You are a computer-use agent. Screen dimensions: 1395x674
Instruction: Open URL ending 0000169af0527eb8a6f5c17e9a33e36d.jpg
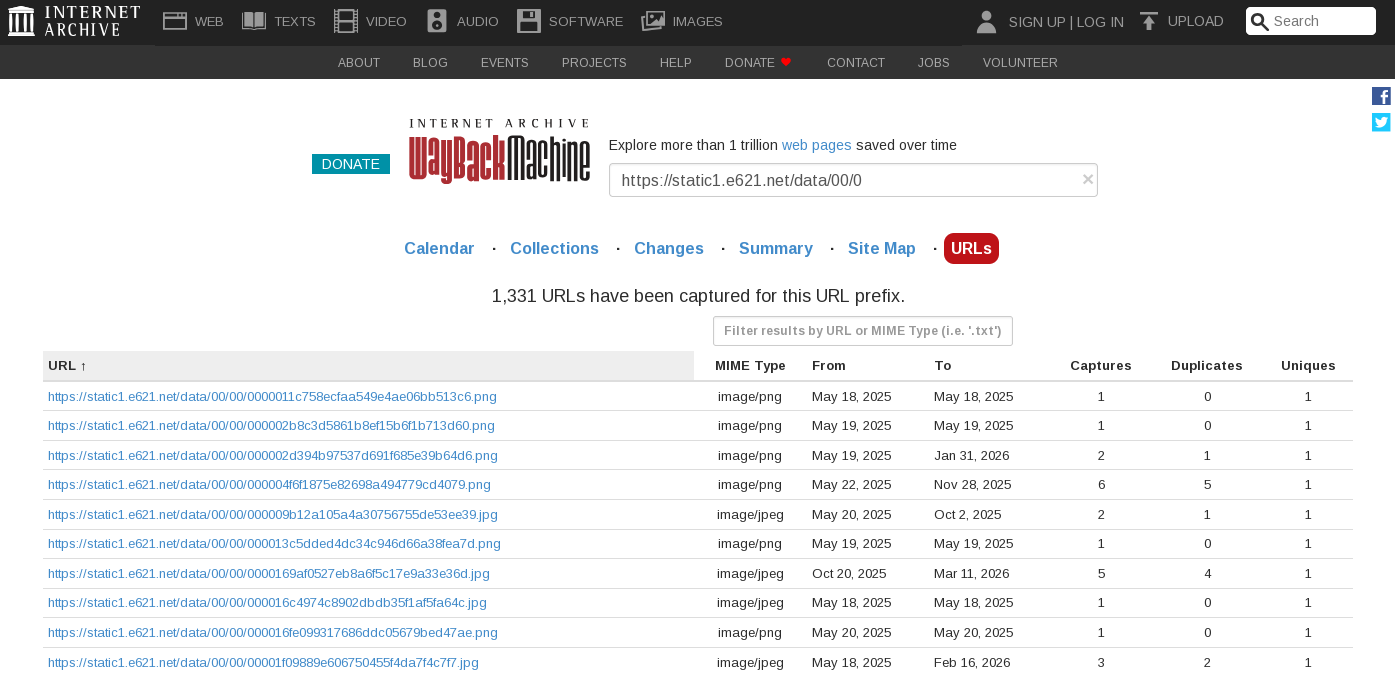point(269,574)
